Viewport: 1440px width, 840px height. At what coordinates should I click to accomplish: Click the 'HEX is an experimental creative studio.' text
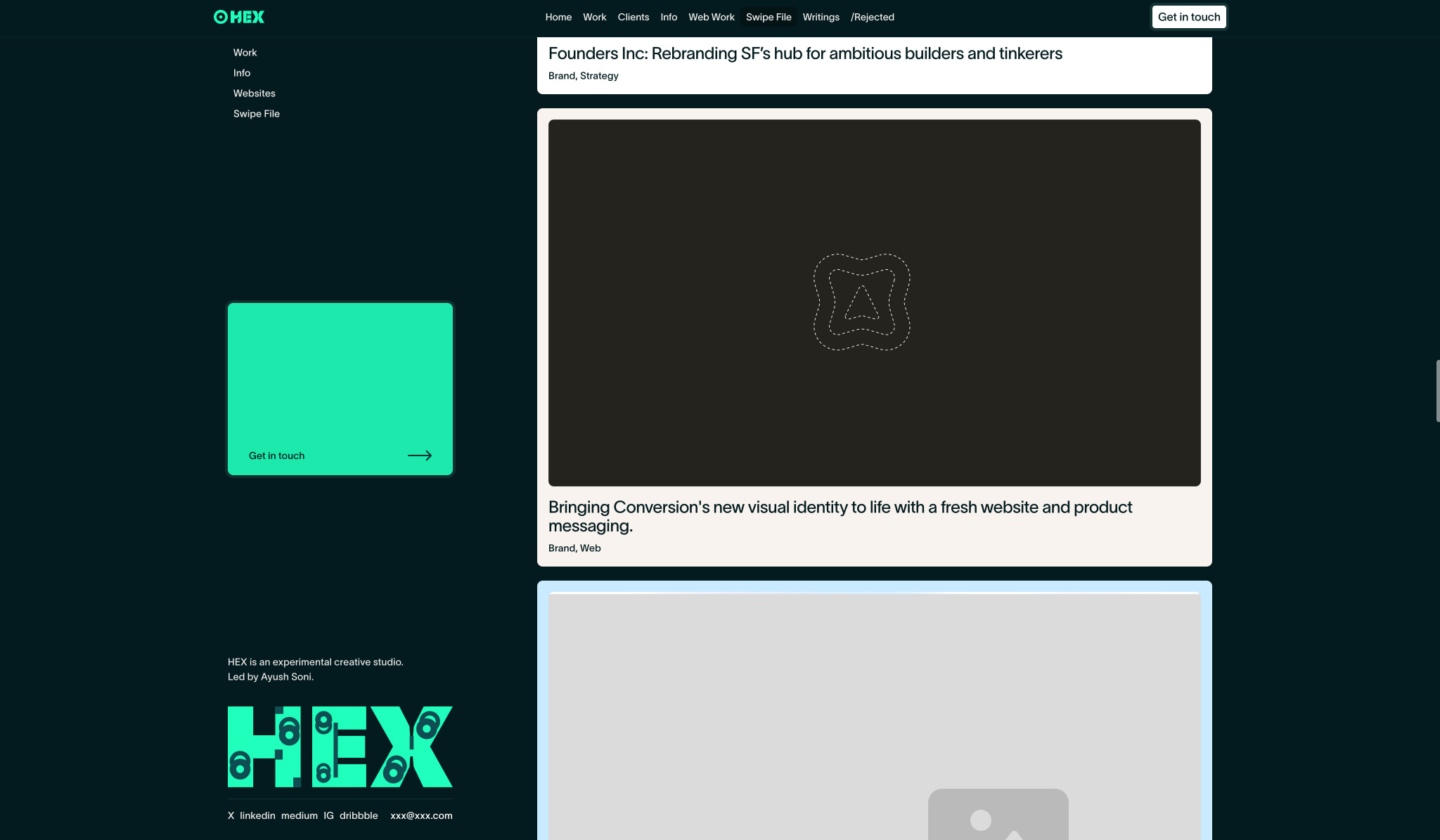coord(316,662)
